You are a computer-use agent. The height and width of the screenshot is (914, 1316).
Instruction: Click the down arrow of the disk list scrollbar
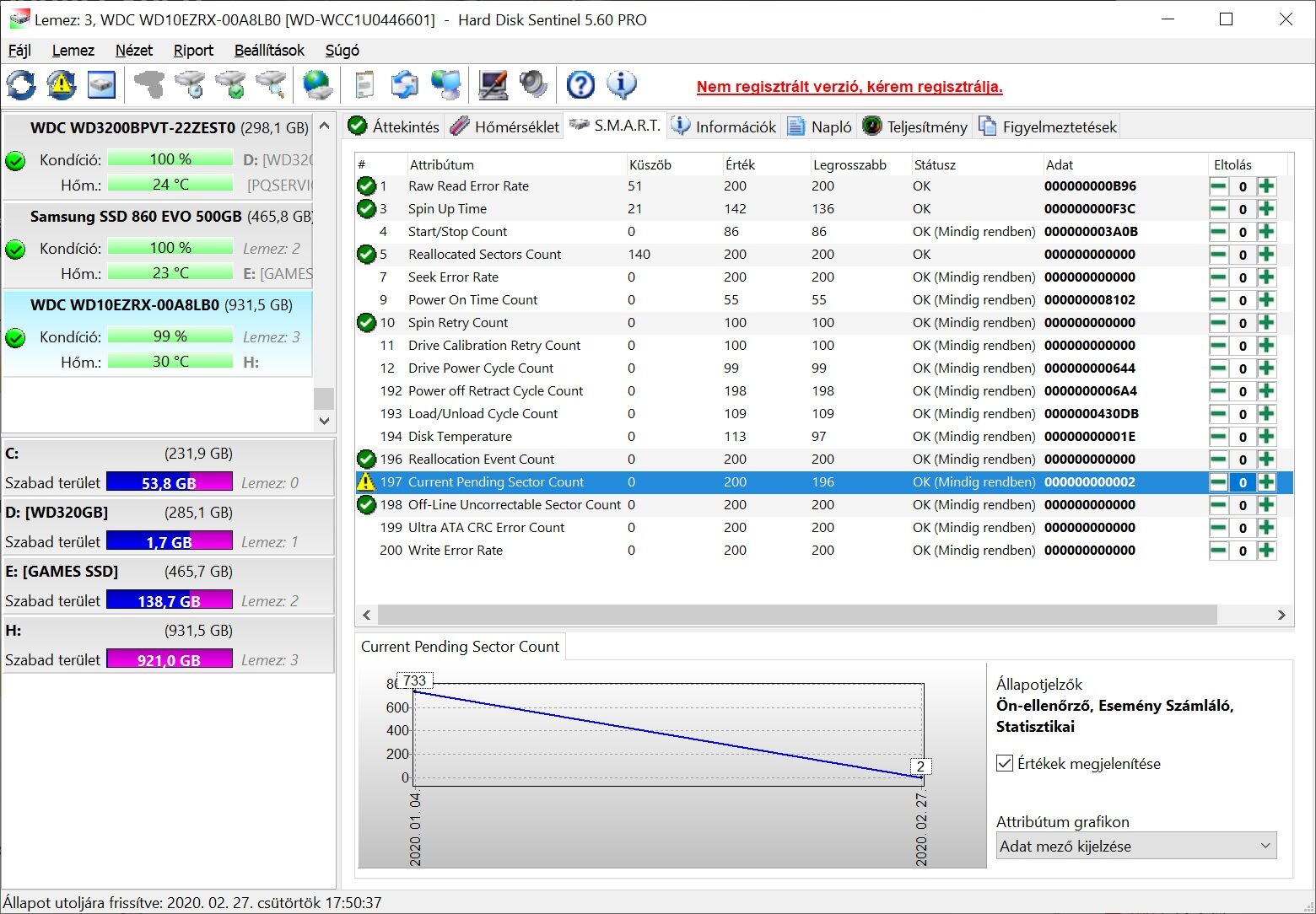coord(324,420)
